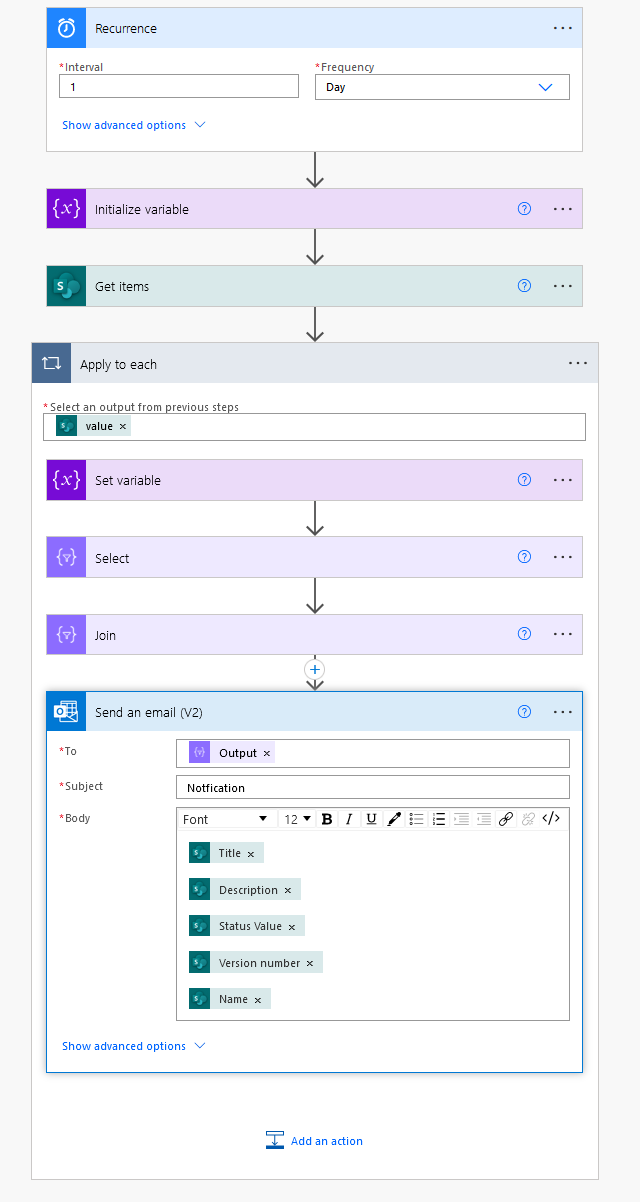The image size is (640, 1202).
Task: Insert a numbered list in body
Action: 439,819
